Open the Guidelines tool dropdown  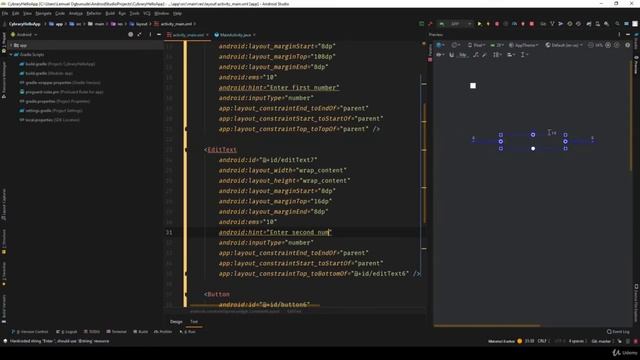pos(524,55)
